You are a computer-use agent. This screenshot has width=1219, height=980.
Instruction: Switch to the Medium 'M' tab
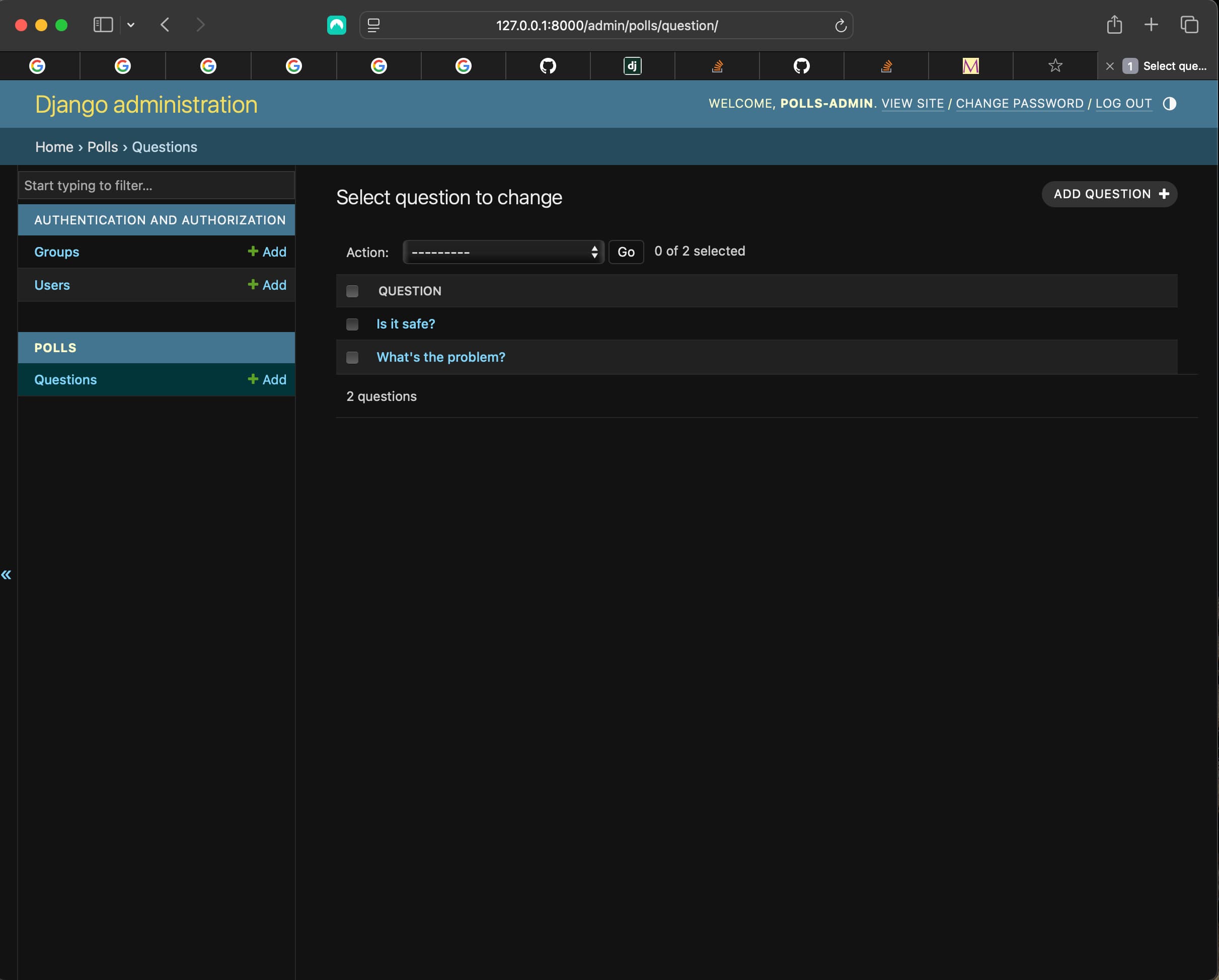click(970, 66)
